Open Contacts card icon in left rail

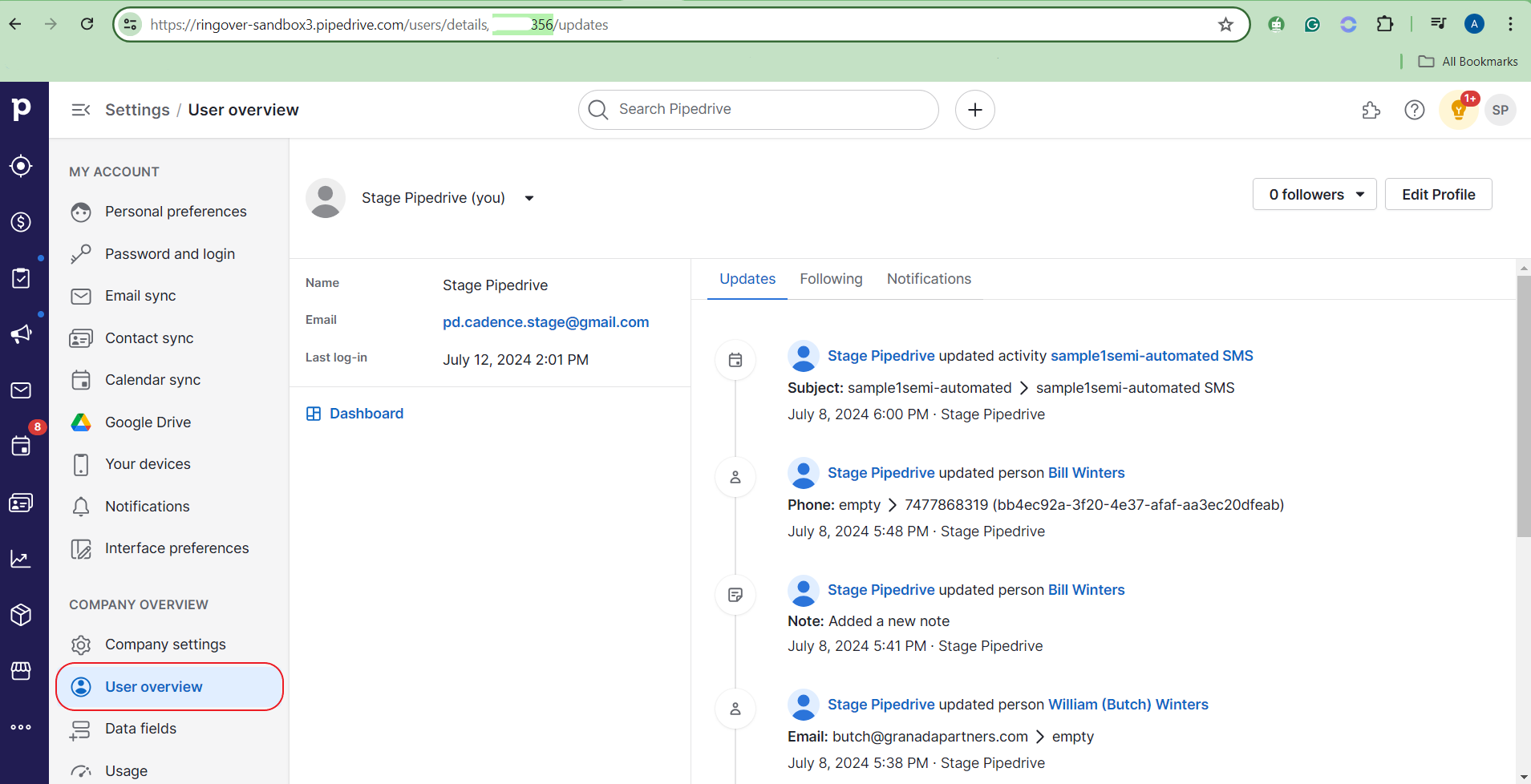point(21,503)
